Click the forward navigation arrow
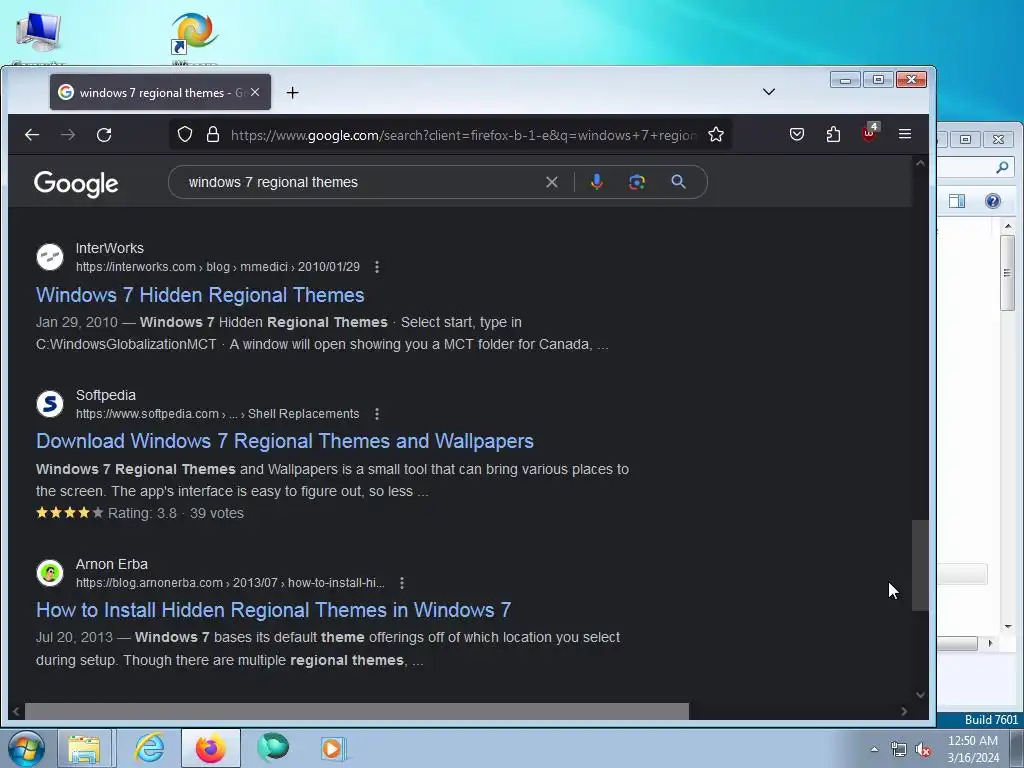 (68, 135)
